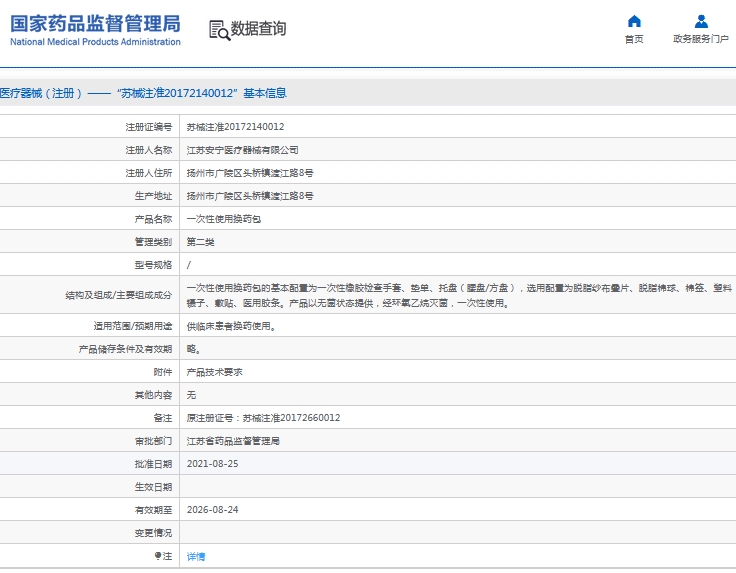
Task: Select the expiry date 2026-08-24
Action: (x=213, y=510)
